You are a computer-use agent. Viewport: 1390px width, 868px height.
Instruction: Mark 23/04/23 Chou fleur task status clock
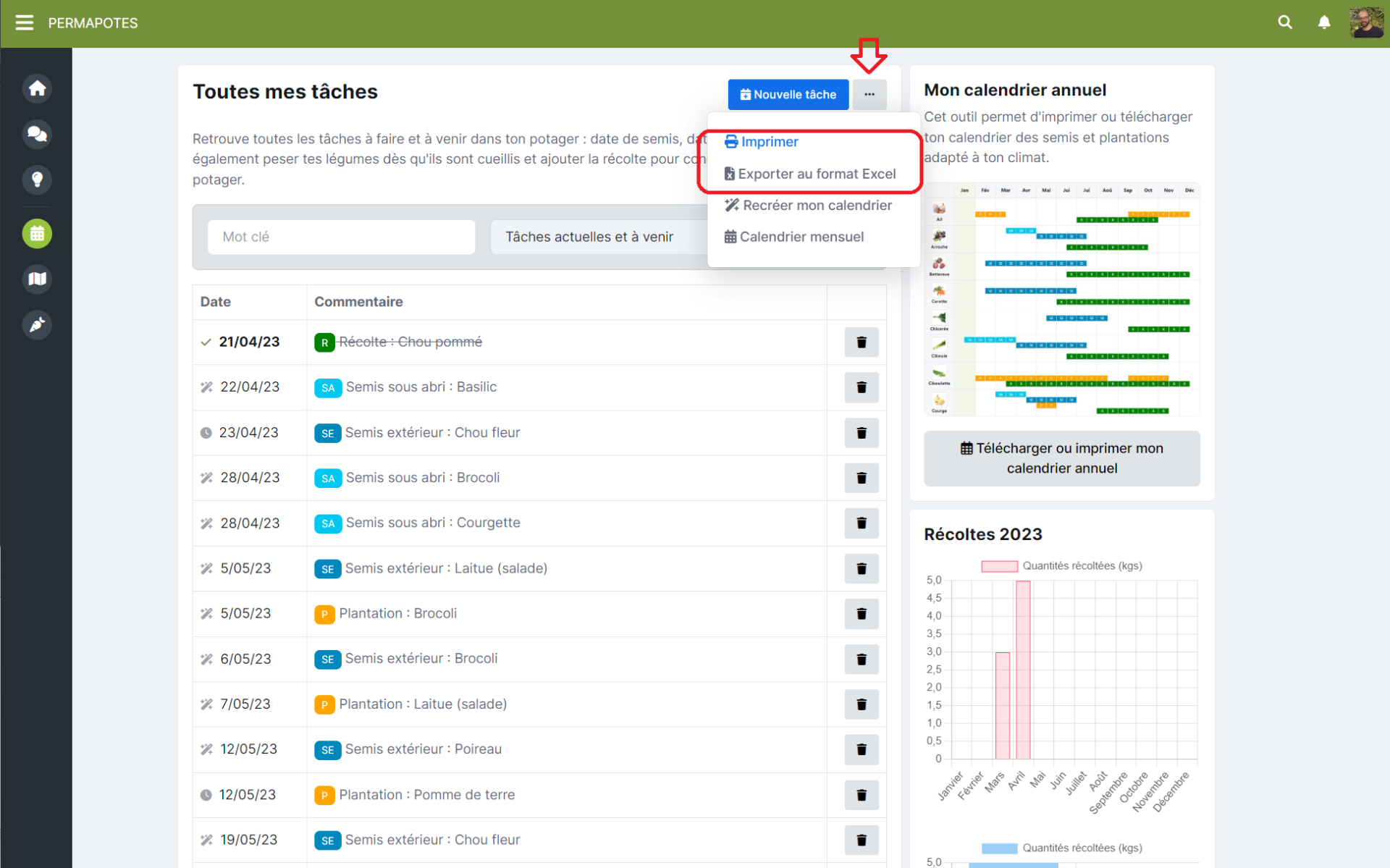(x=206, y=433)
